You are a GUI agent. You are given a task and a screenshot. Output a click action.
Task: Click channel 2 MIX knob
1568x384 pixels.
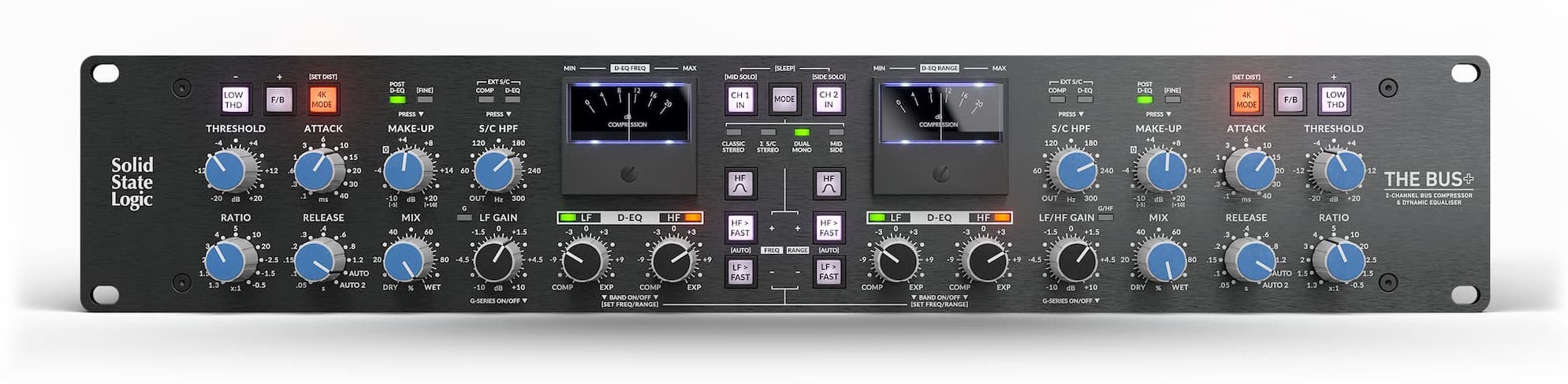[1164, 259]
